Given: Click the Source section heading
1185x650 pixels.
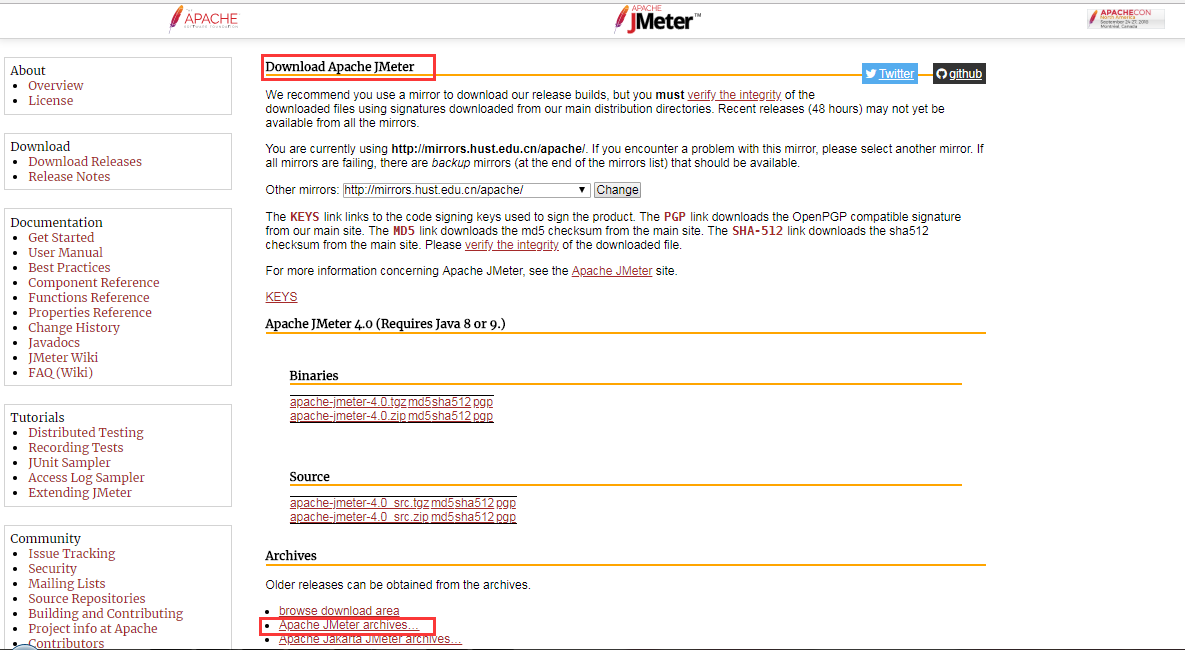Looking at the screenshot, I should 310,477.
